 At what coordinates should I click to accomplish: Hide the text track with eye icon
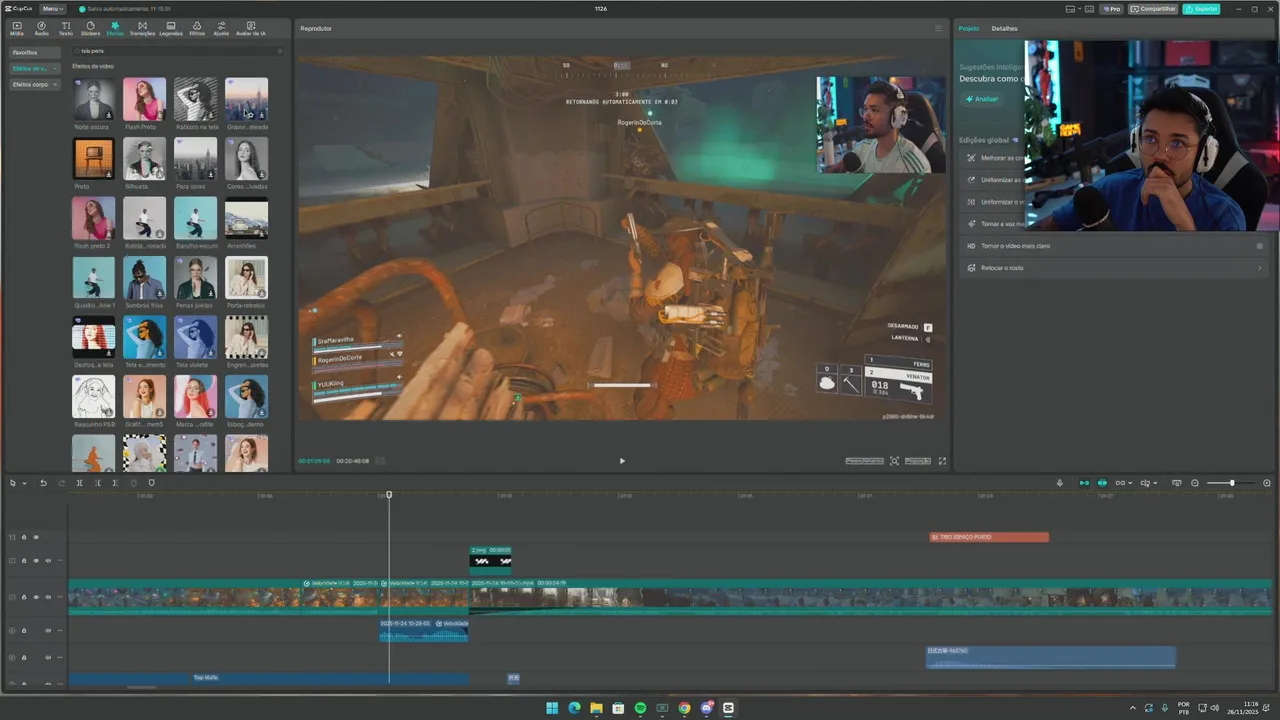pos(36,537)
